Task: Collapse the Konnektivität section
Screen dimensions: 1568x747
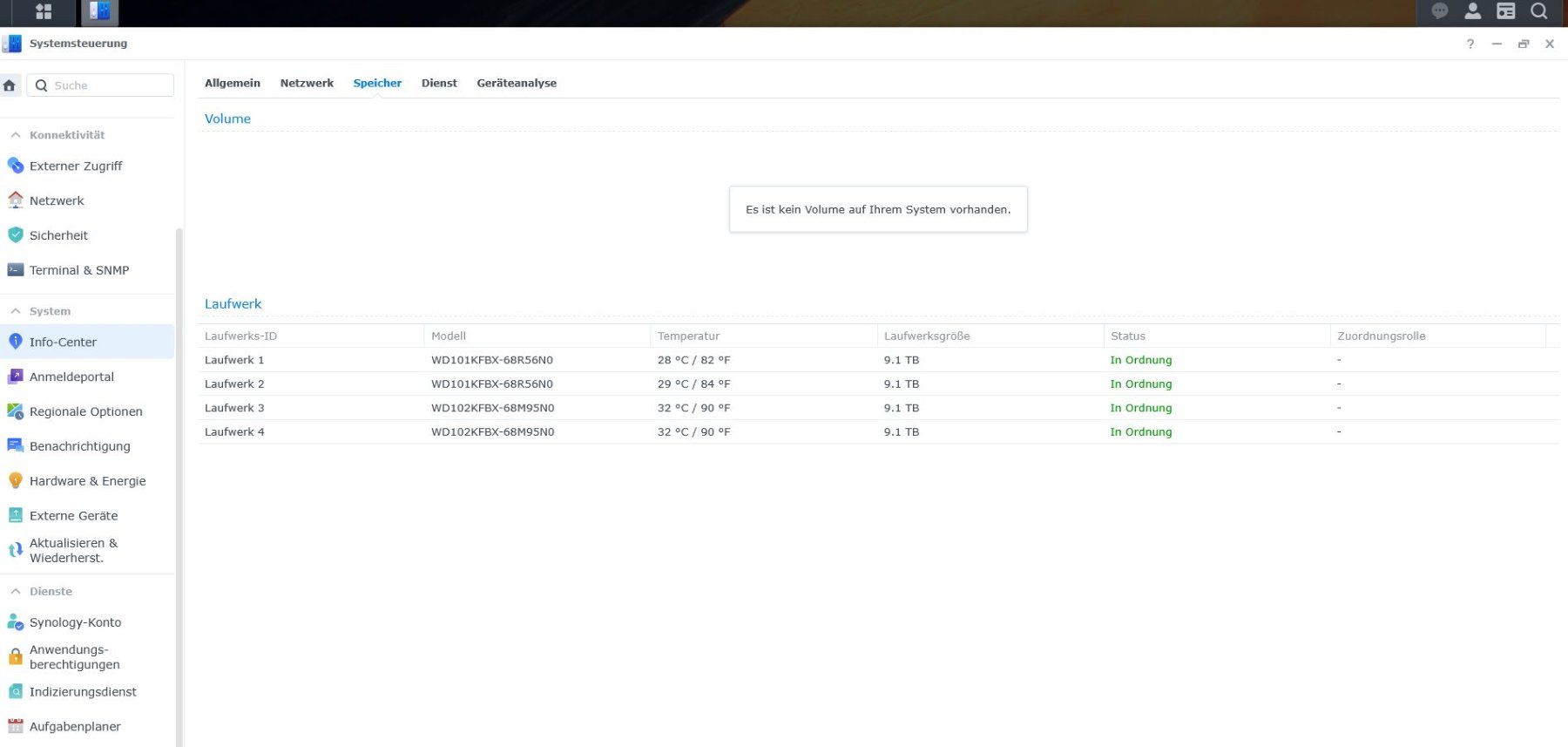Action: click(16, 135)
